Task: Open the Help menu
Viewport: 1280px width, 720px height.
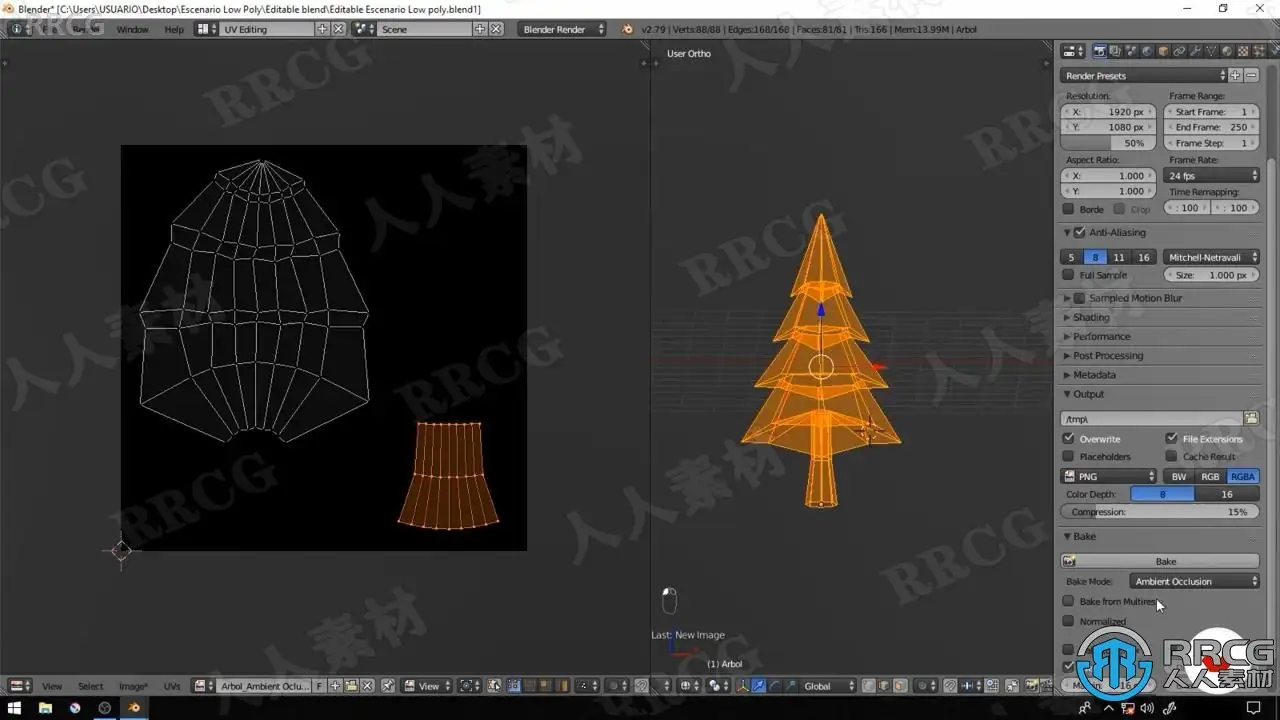Action: point(174,30)
